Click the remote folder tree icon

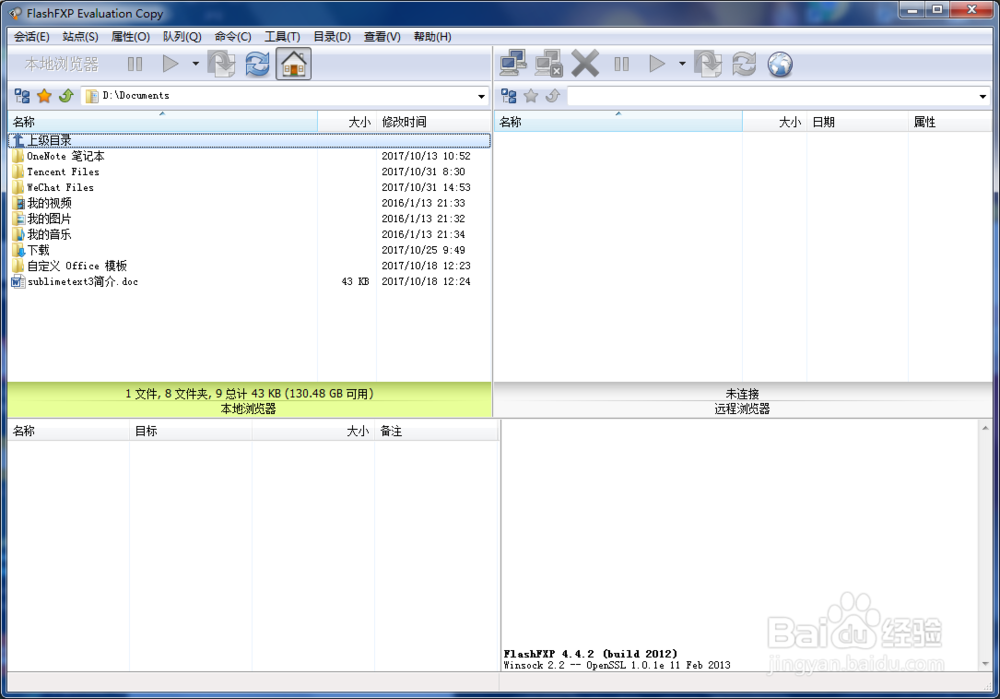coord(509,96)
